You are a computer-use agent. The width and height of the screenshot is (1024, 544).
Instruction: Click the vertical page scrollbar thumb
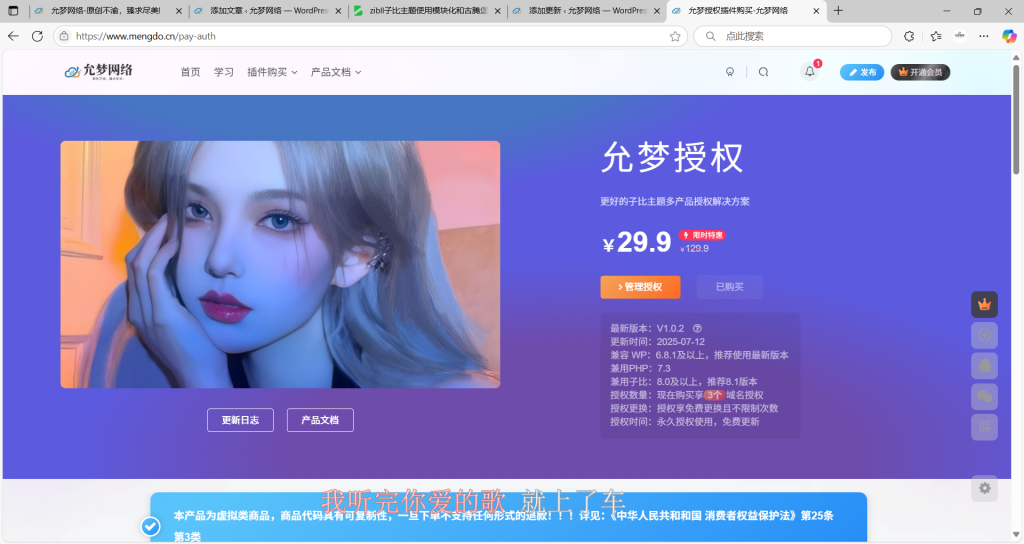tap(1016, 118)
